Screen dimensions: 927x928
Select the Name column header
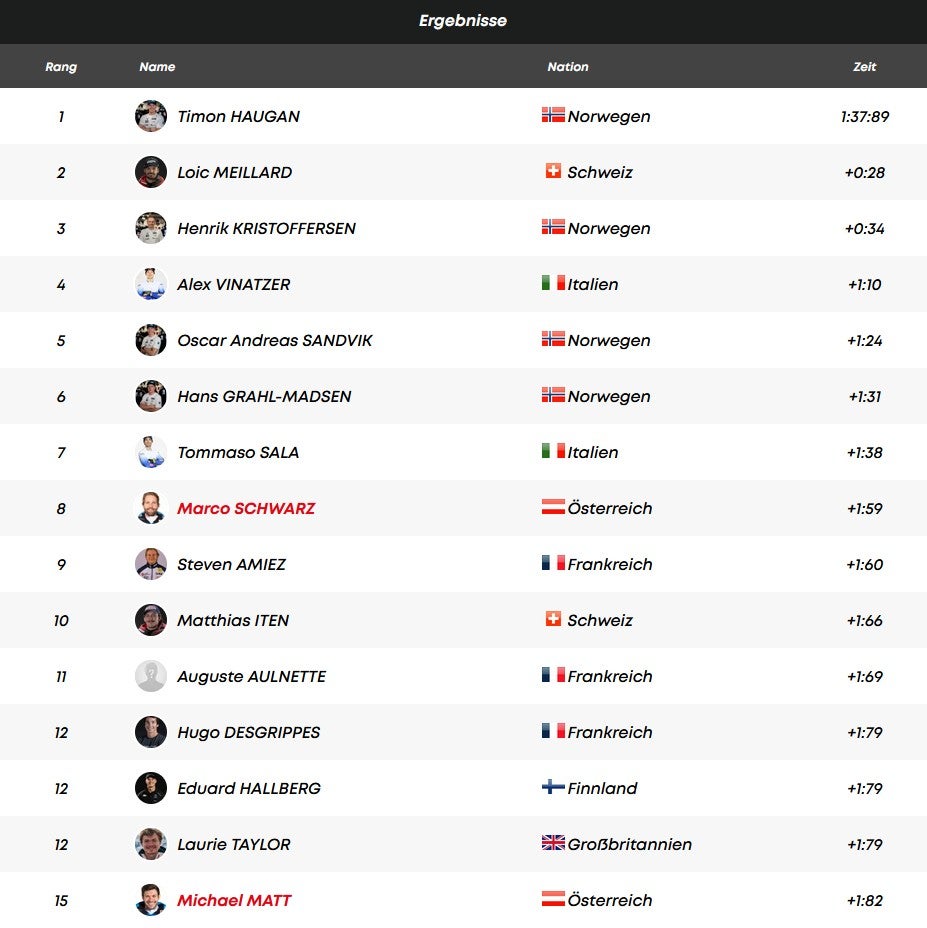pos(157,67)
